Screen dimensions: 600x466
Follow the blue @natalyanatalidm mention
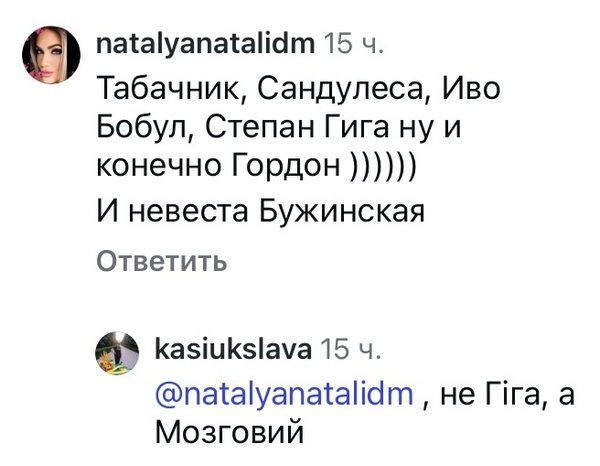coord(284,394)
